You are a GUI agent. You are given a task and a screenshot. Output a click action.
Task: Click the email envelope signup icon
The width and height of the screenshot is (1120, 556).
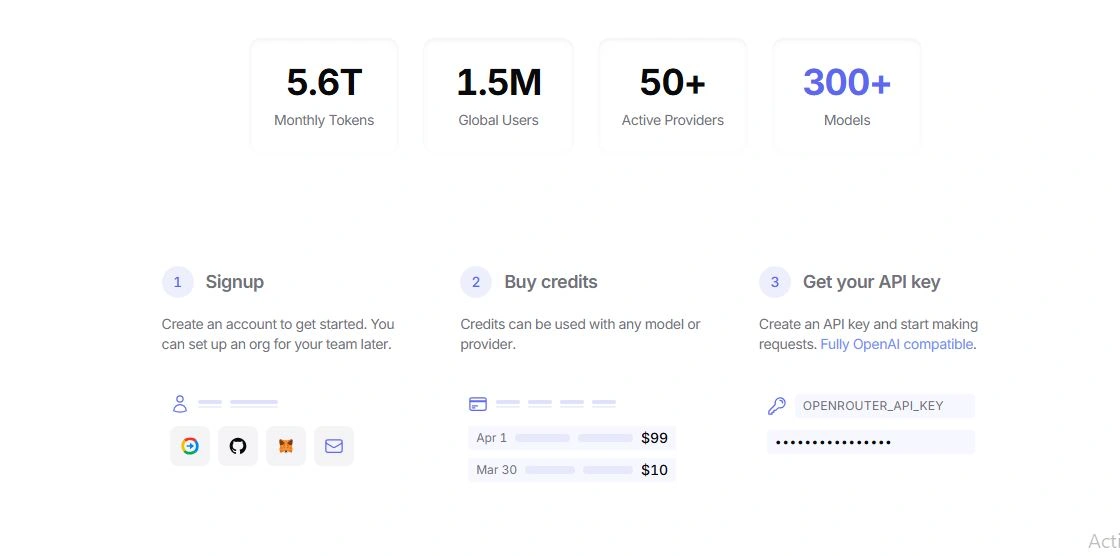[334, 446]
